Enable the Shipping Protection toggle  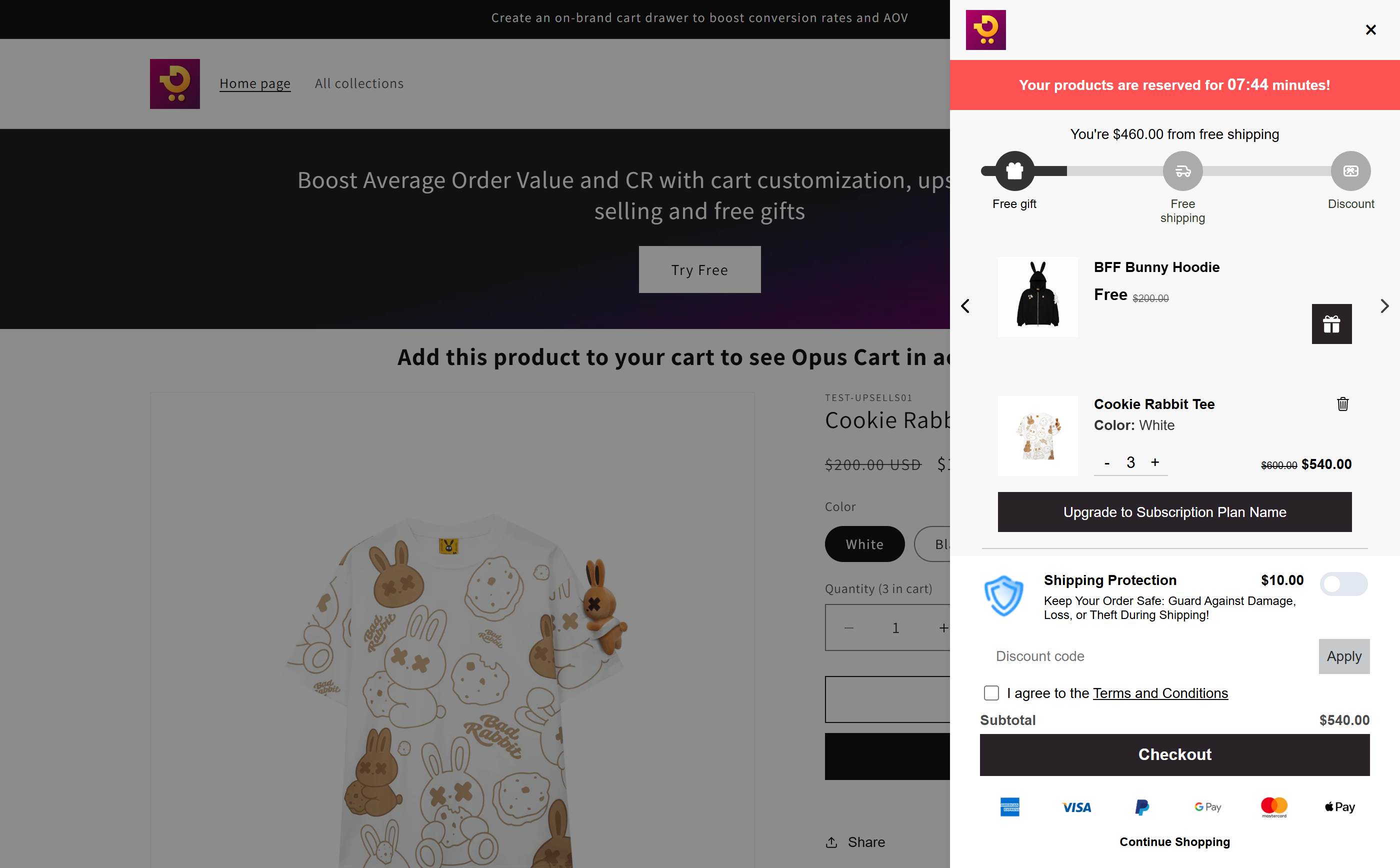(x=1343, y=584)
